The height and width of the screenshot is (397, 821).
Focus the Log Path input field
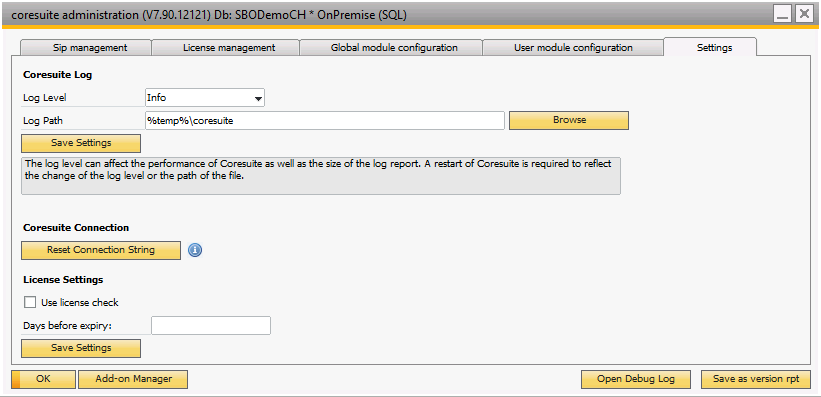point(325,120)
